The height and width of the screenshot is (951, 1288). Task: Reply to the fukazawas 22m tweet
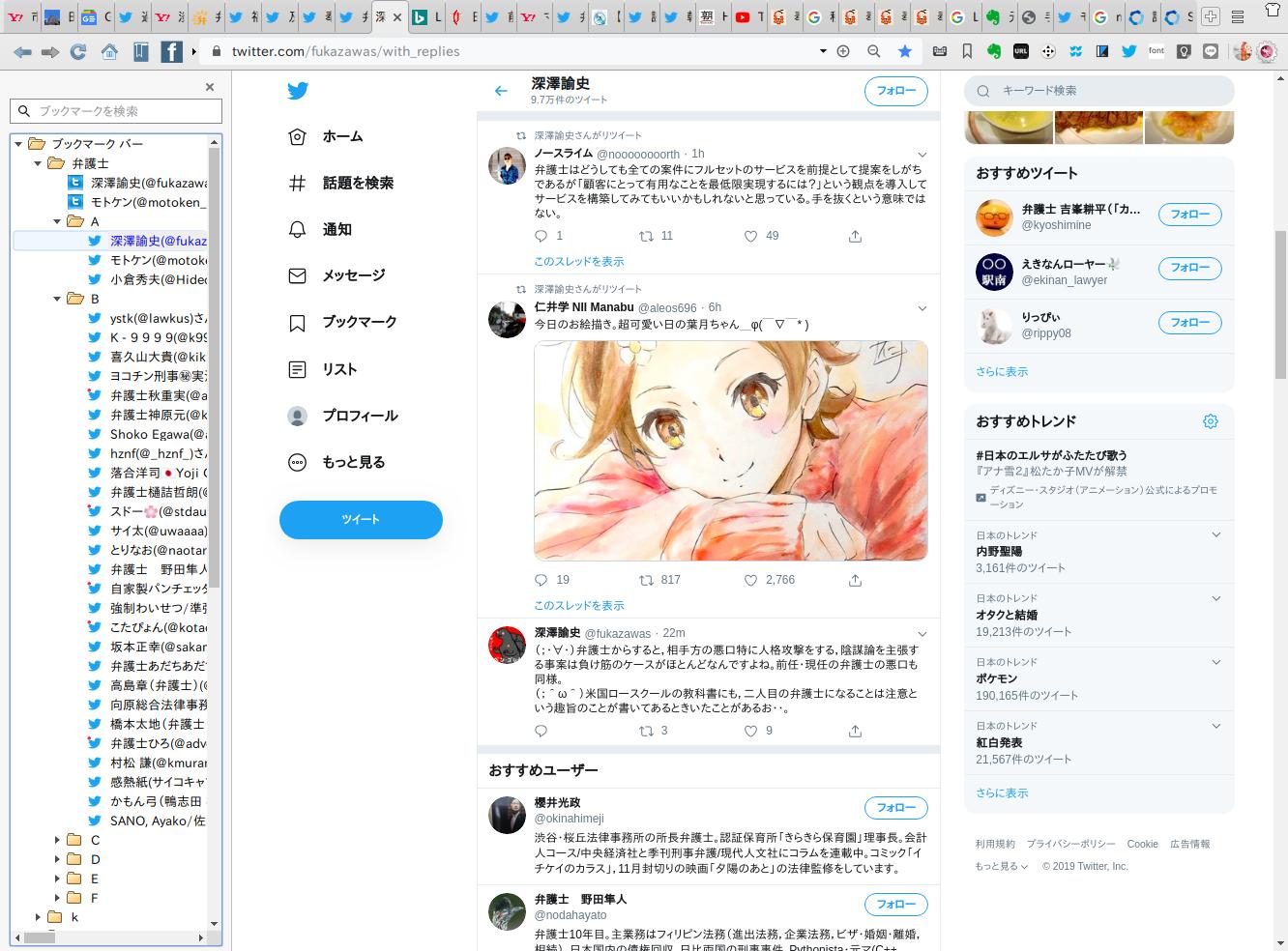[542, 732]
